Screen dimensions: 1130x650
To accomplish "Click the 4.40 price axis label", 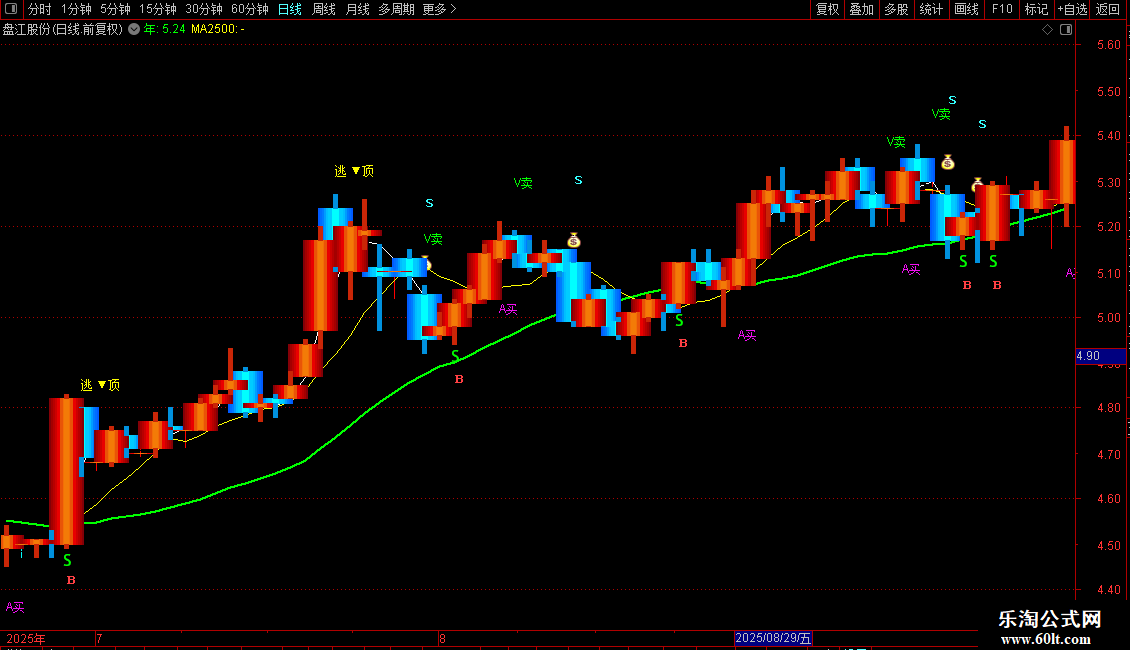I will [1108, 589].
